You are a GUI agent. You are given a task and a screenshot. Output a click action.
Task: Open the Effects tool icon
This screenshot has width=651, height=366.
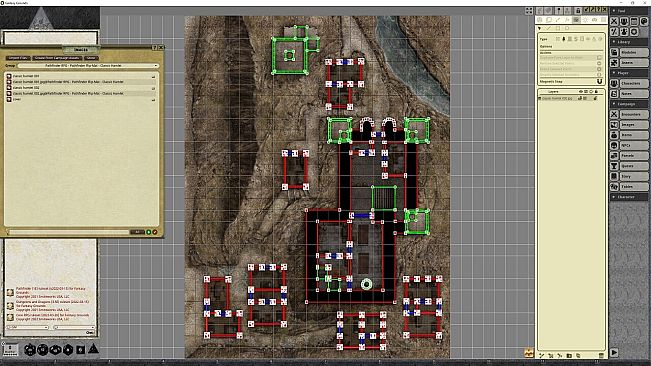624,32
